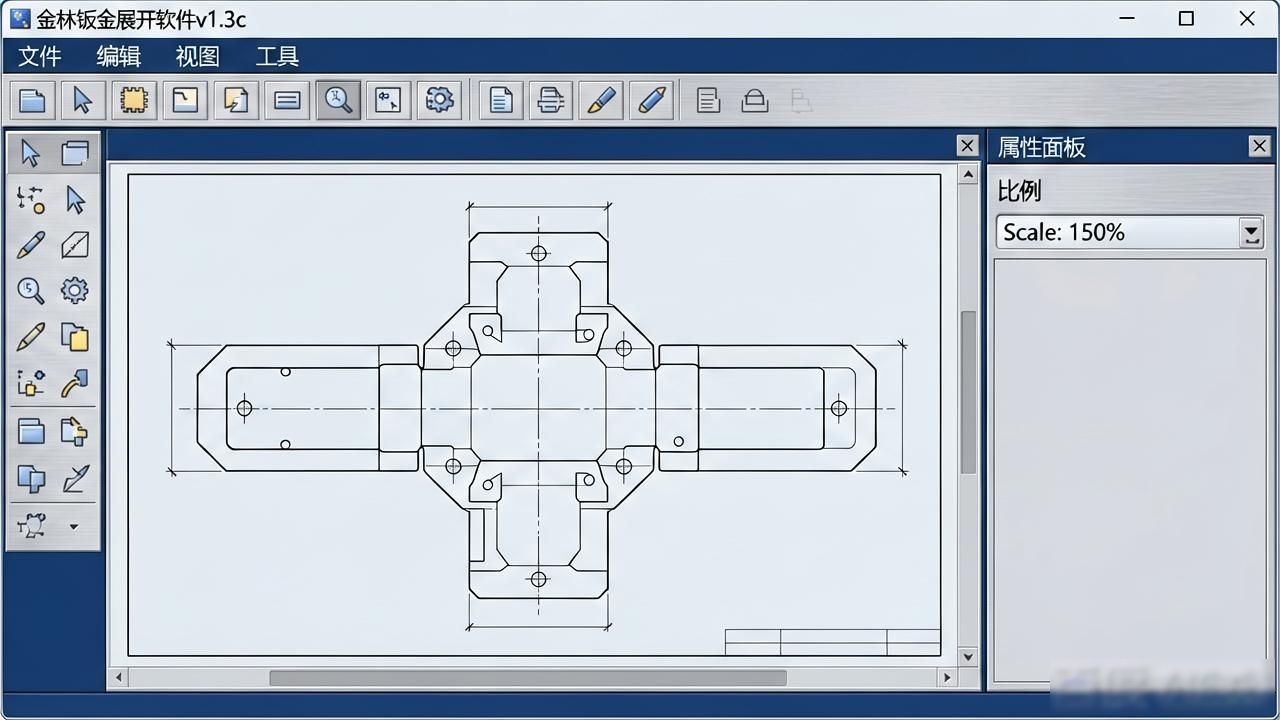1280x720 pixels.
Task: Click the stacked windows icon in left palette
Action: pos(75,153)
